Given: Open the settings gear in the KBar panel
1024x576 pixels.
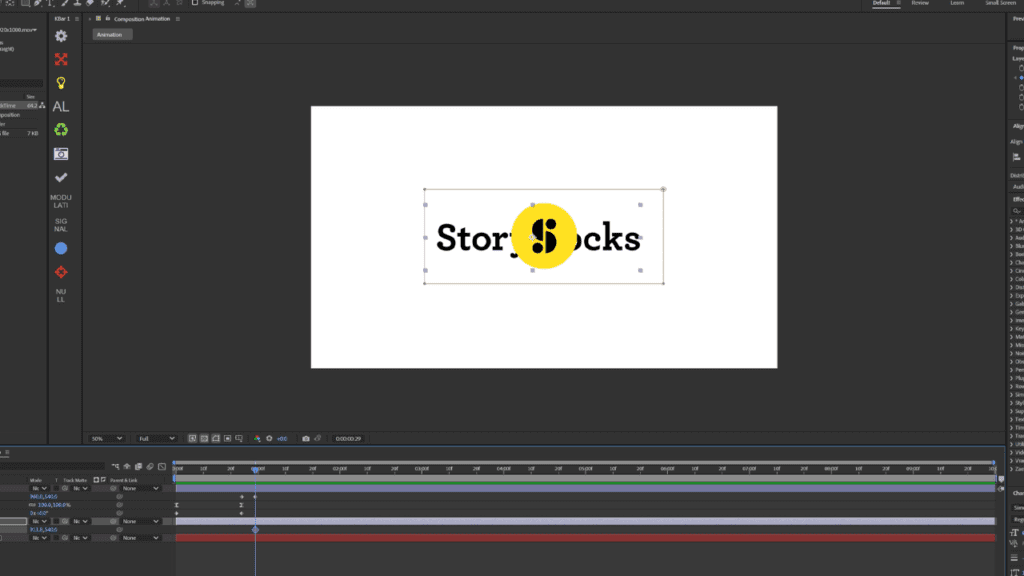Looking at the screenshot, I should tap(60, 36).
